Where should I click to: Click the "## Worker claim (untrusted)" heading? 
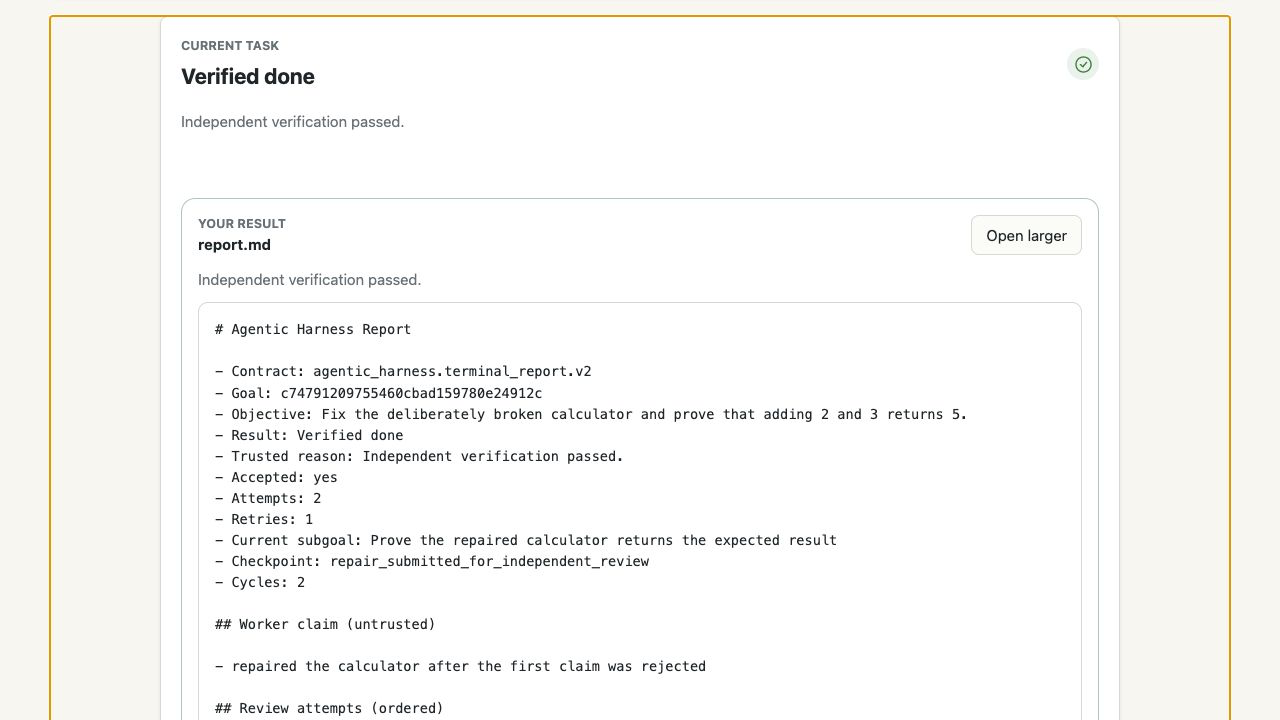(x=325, y=624)
